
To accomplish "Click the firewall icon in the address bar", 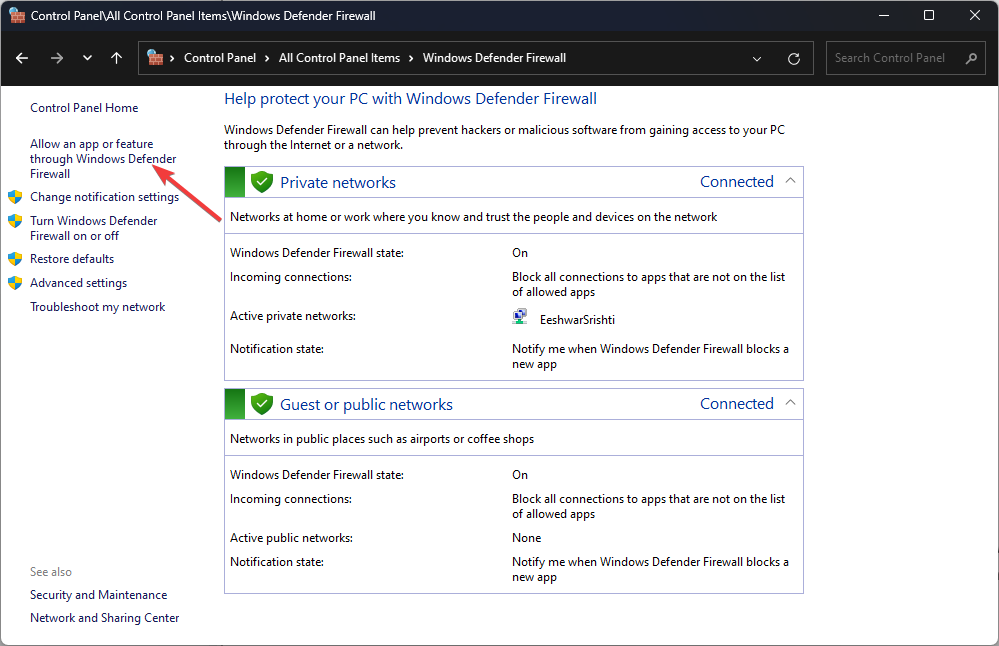I will tap(156, 58).
